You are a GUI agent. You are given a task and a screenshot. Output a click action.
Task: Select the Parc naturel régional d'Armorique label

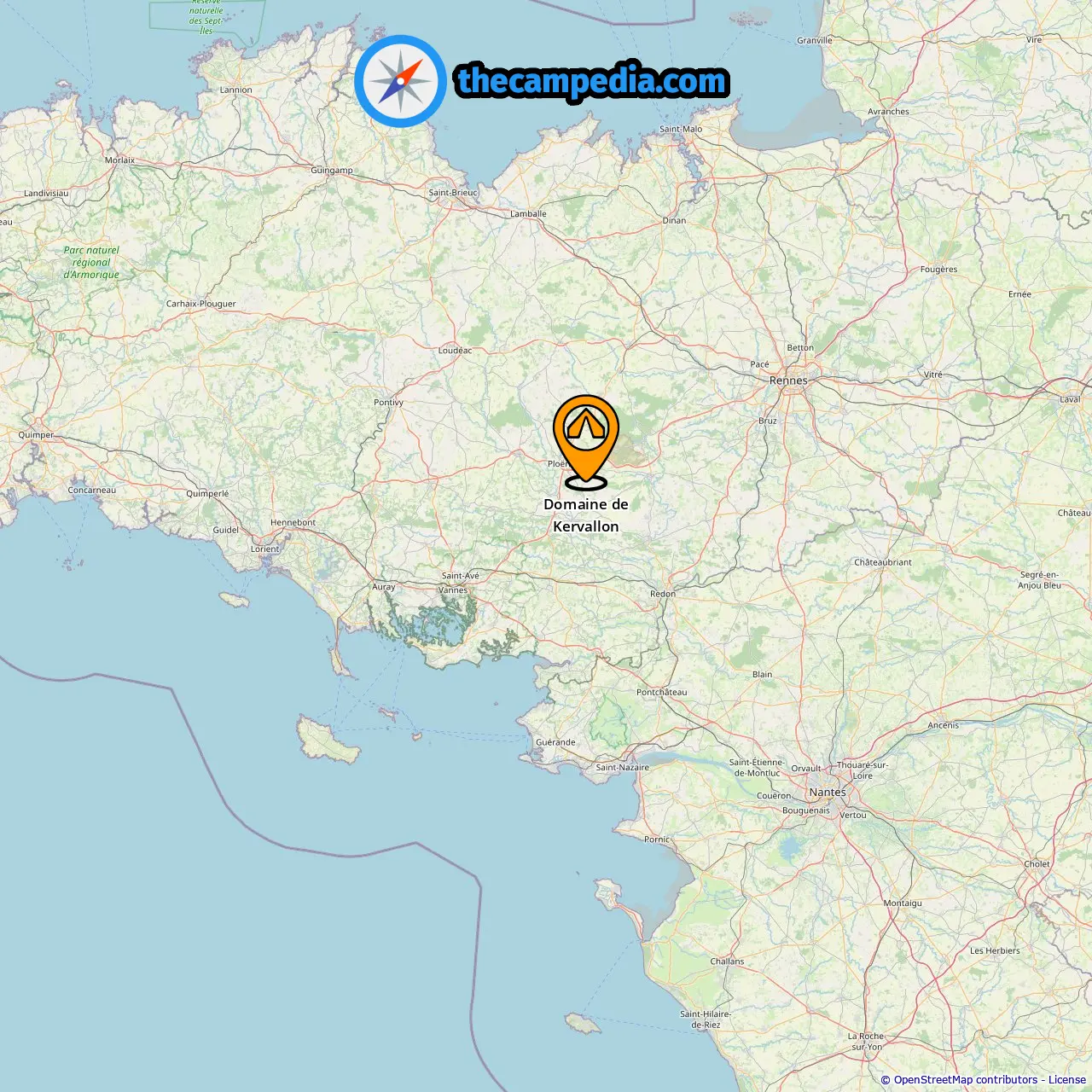[91, 262]
